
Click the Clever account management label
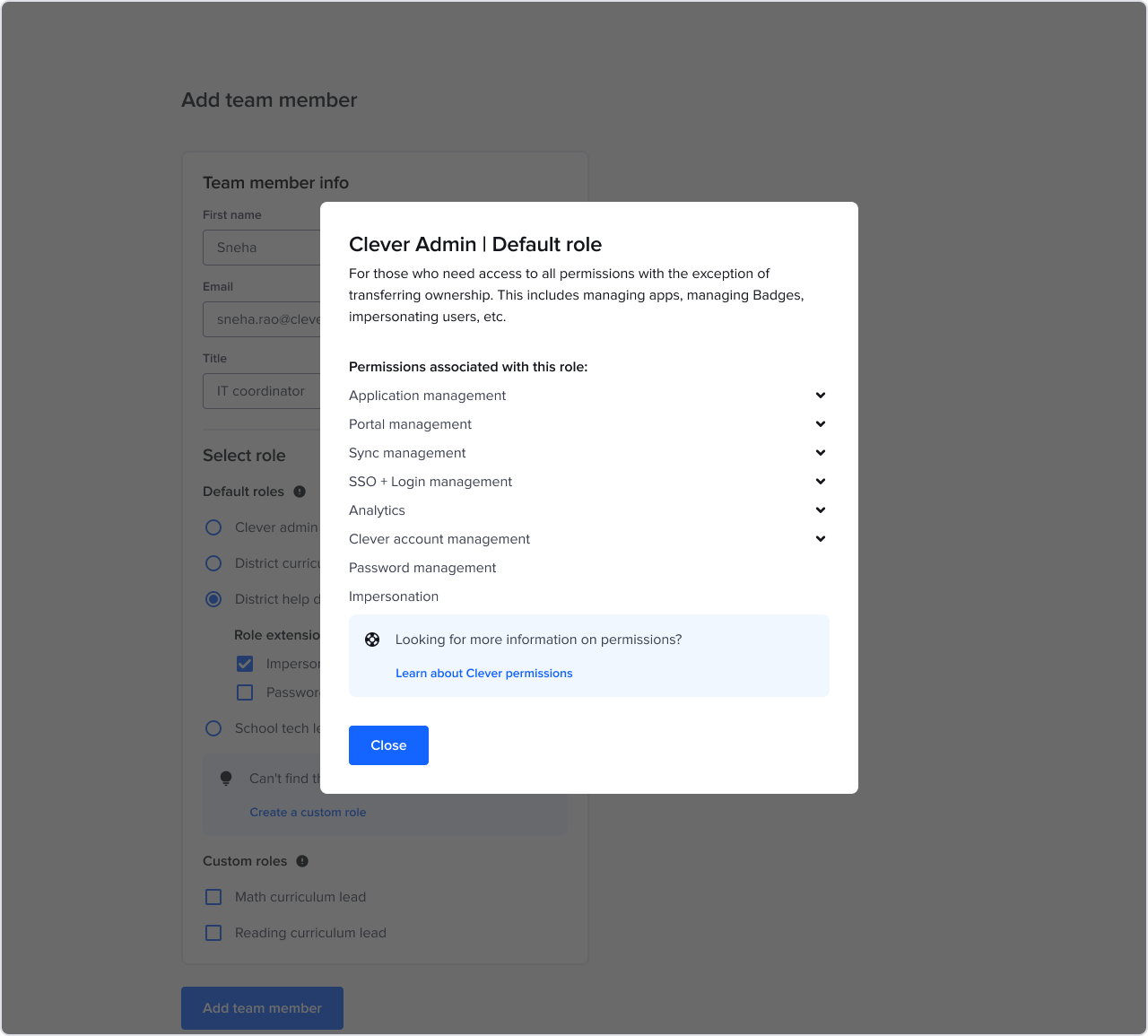click(x=439, y=539)
